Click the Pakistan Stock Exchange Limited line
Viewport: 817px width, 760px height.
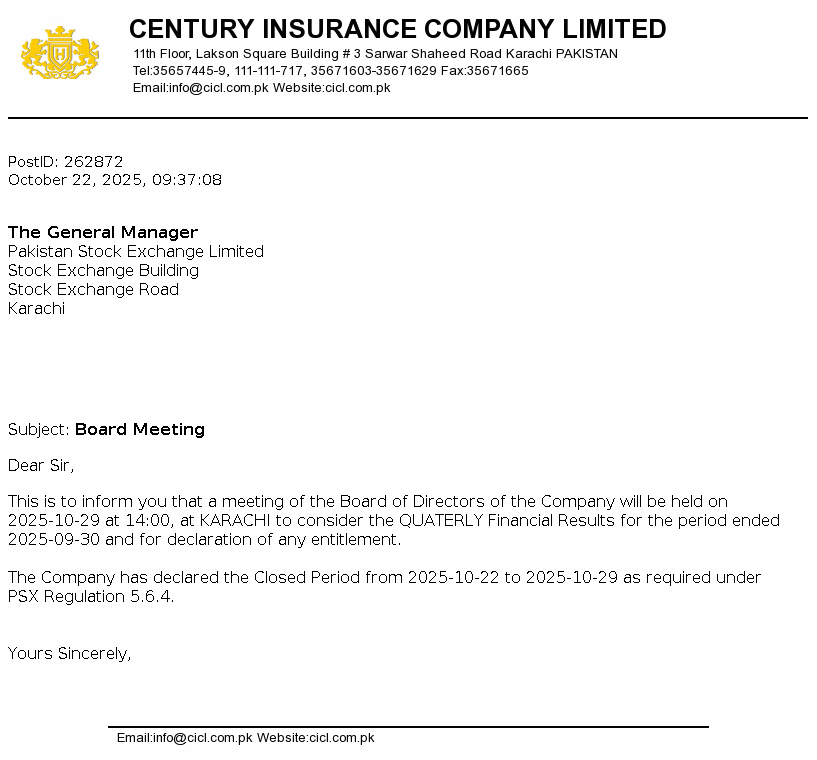[x=136, y=252]
